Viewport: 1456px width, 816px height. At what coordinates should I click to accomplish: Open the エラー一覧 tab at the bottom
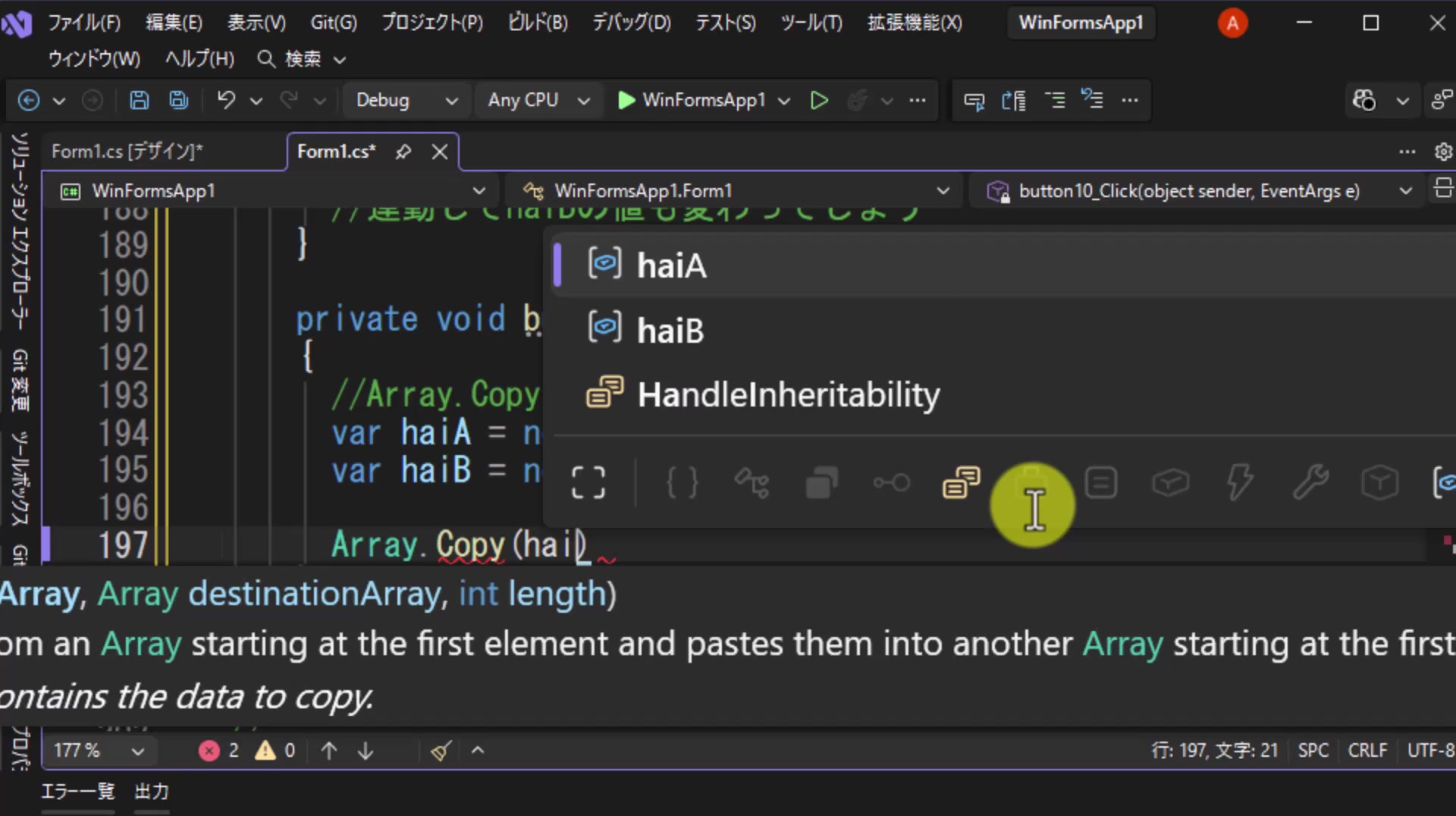pyautogui.click(x=77, y=792)
